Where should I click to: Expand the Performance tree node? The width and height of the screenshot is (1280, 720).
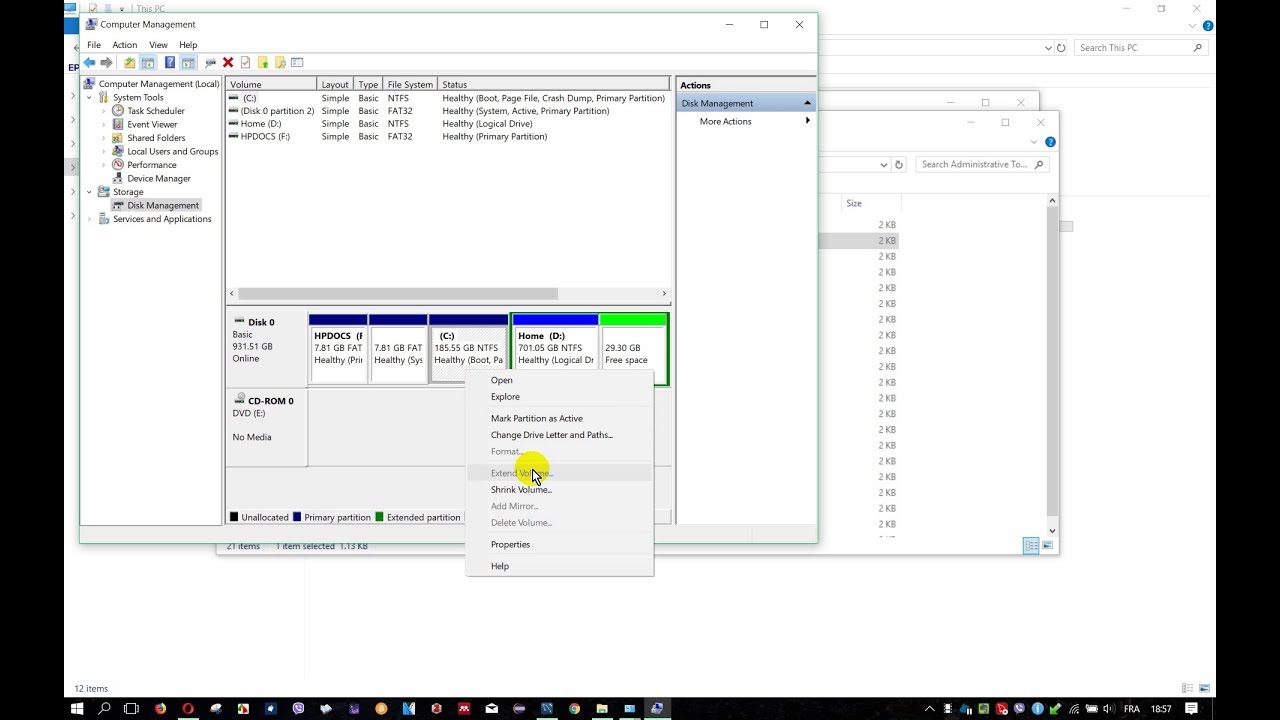(104, 165)
